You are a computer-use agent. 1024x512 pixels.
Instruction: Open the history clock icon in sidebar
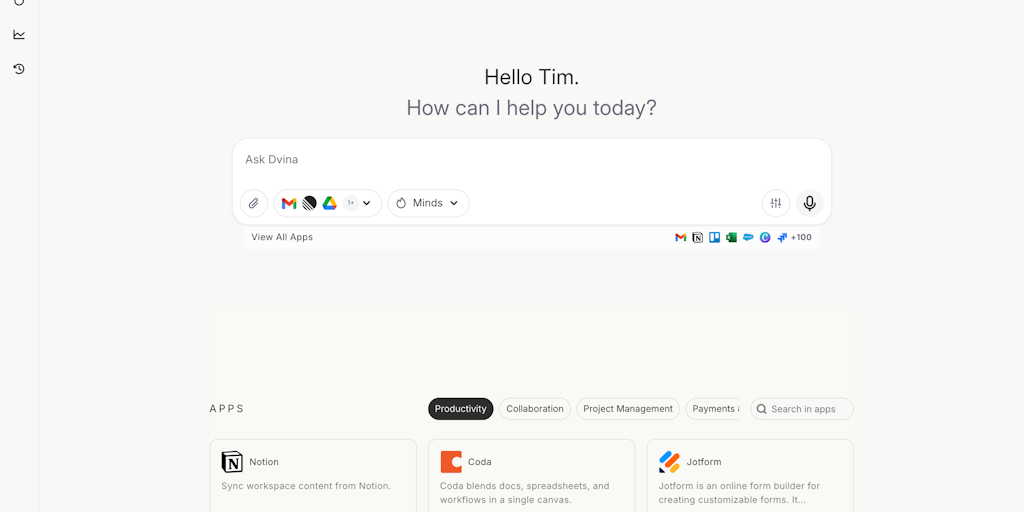(x=19, y=69)
